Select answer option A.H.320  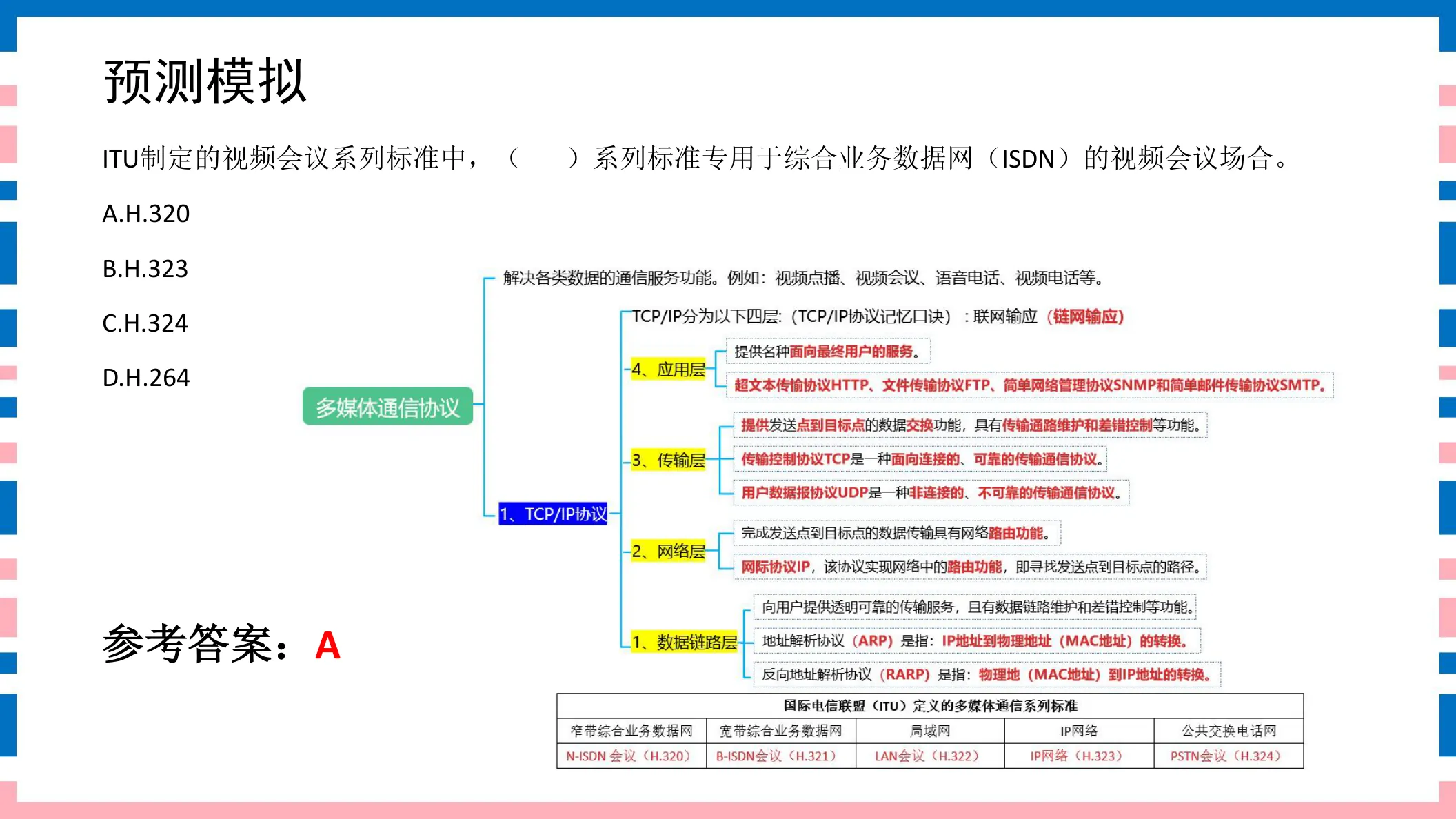[x=146, y=214]
